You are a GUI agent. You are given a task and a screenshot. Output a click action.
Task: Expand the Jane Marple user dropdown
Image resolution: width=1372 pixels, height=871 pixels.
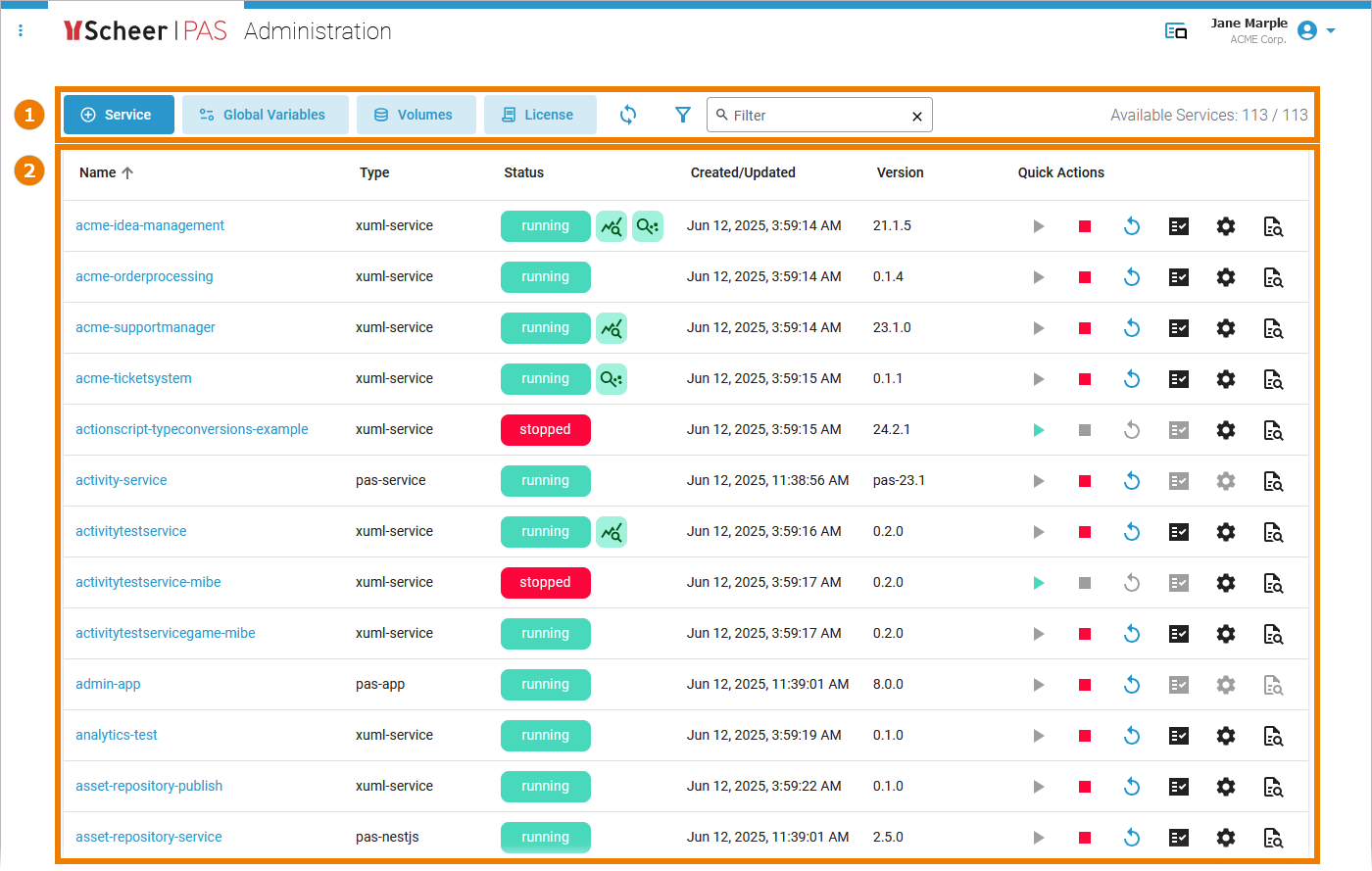[x=1331, y=31]
